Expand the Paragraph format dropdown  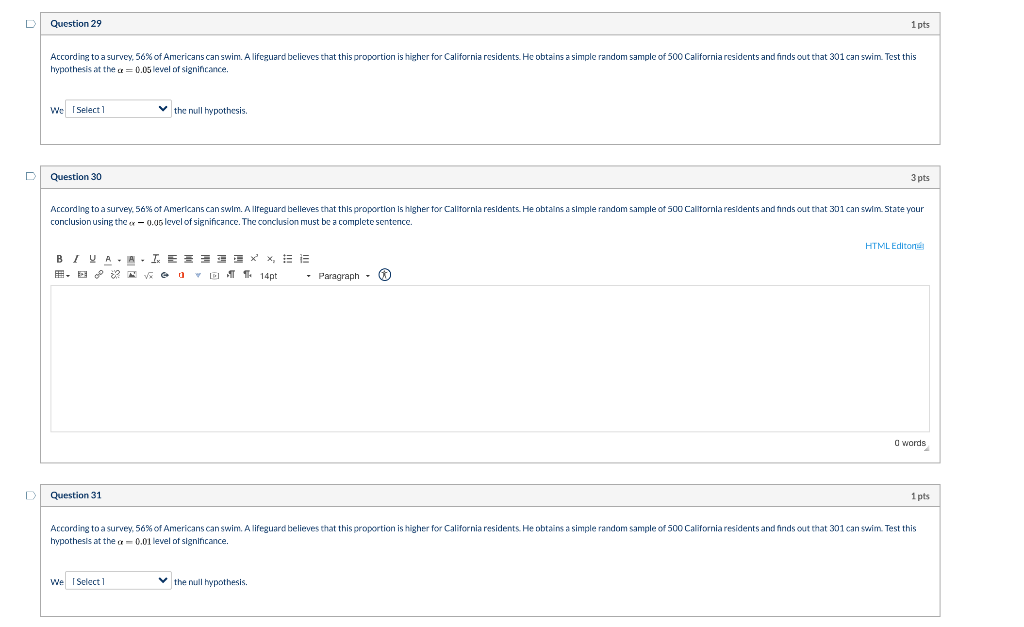[344, 276]
